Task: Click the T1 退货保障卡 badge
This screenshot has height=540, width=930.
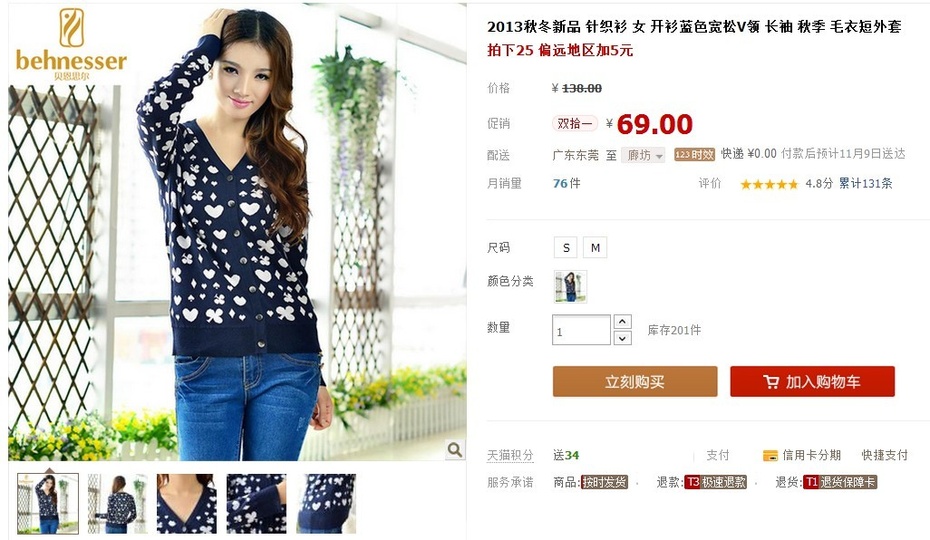Action: [x=840, y=482]
